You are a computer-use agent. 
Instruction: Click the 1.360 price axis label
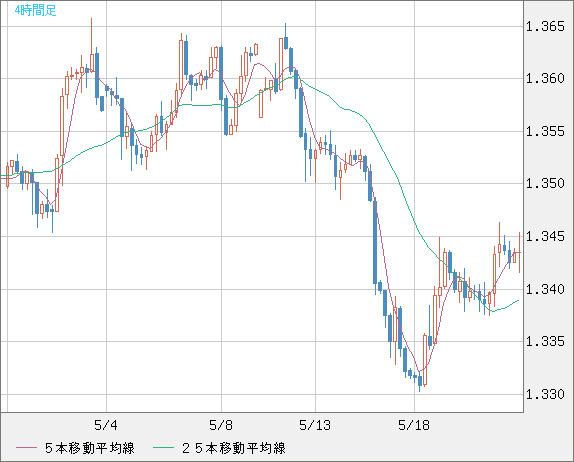point(545,78)
